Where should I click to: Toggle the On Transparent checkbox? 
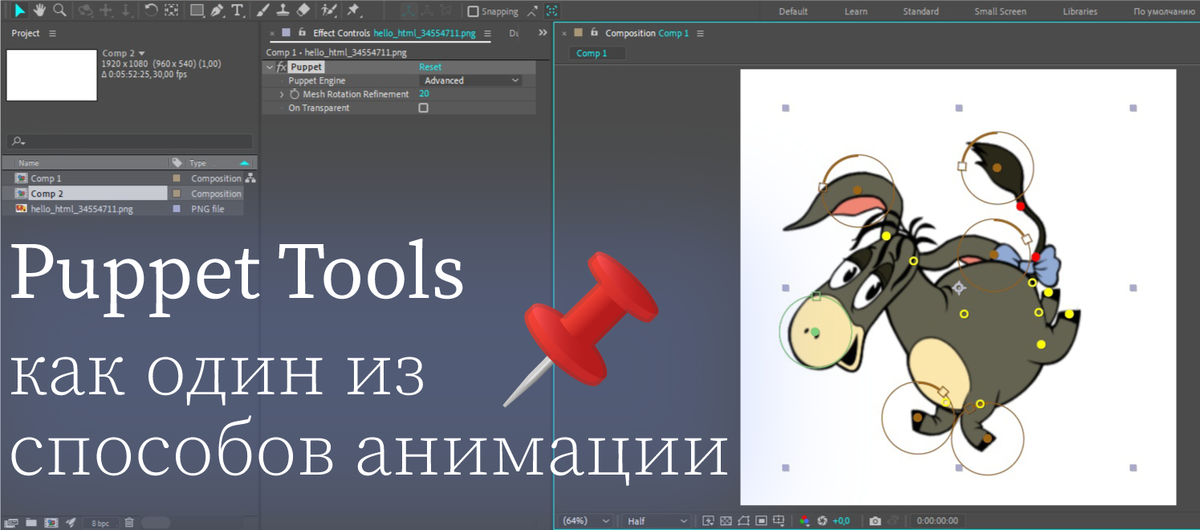[x=423, y=108]
